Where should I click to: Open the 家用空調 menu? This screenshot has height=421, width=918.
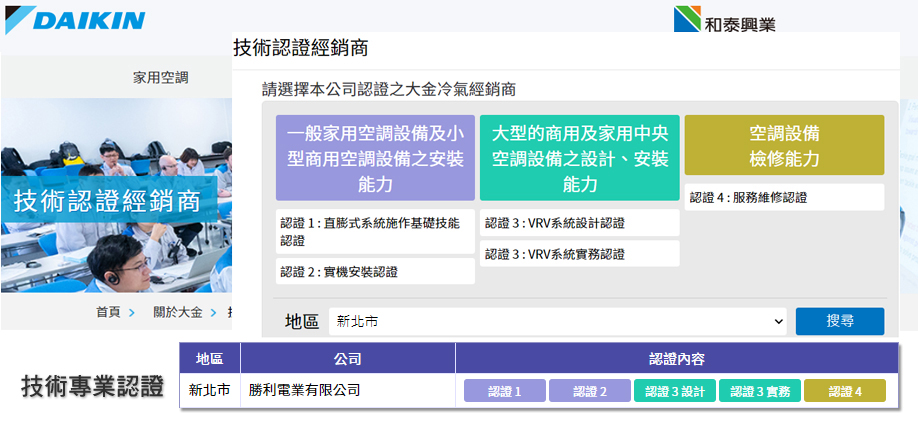point(160,78)
